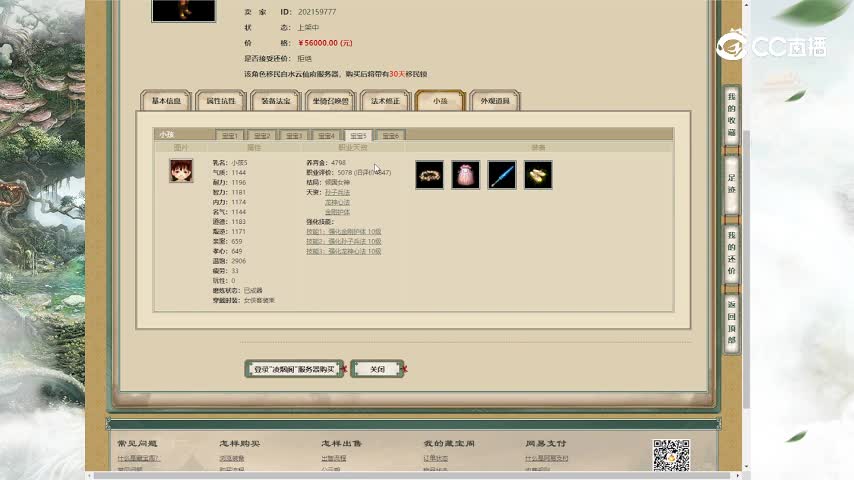
Task: Click the blue sword equipment icon
Action: point(502,175)
